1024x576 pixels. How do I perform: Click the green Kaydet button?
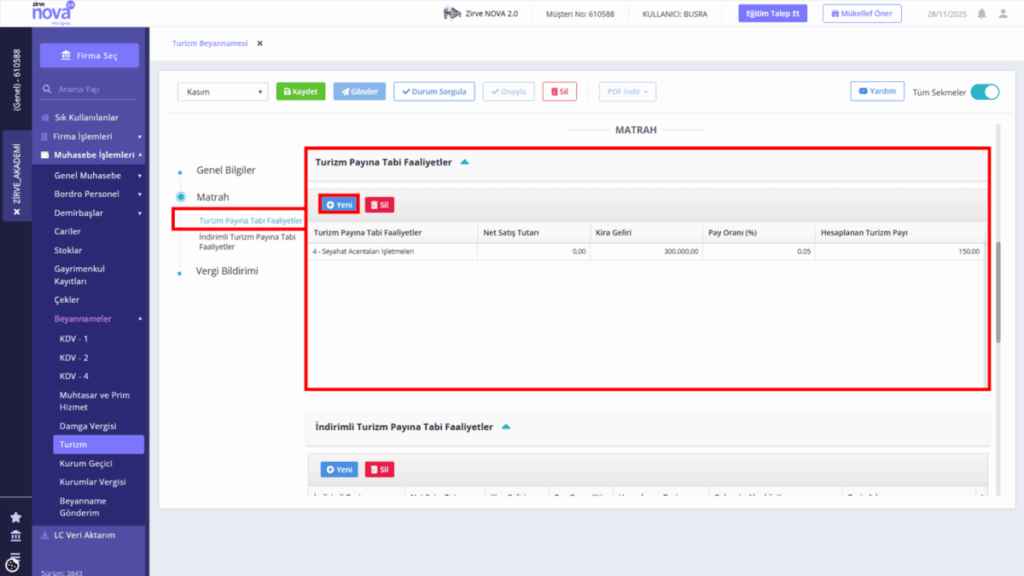(300, 91)
